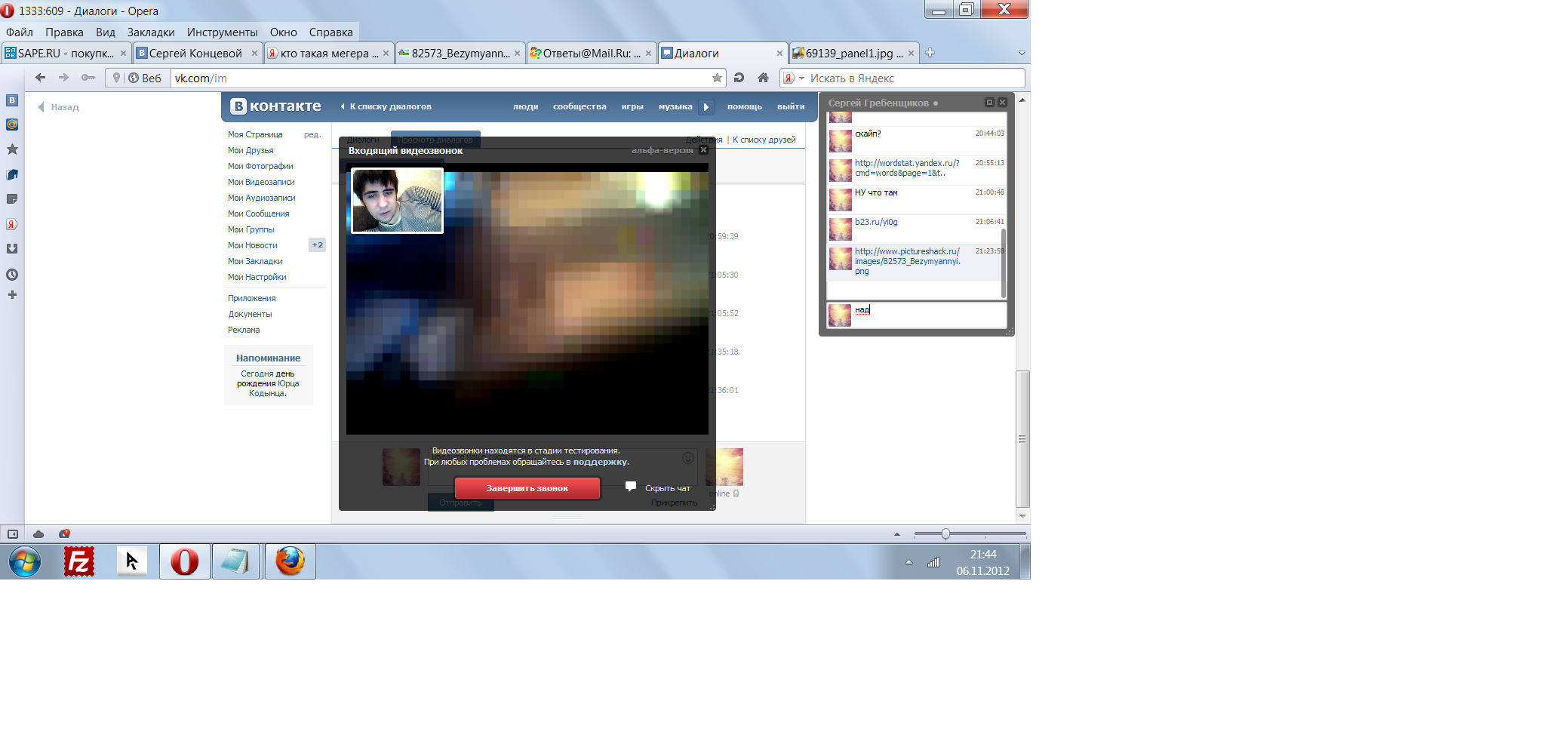Open Мои Друзья in left menu
1568x747 pixels.
coord(251,150)
